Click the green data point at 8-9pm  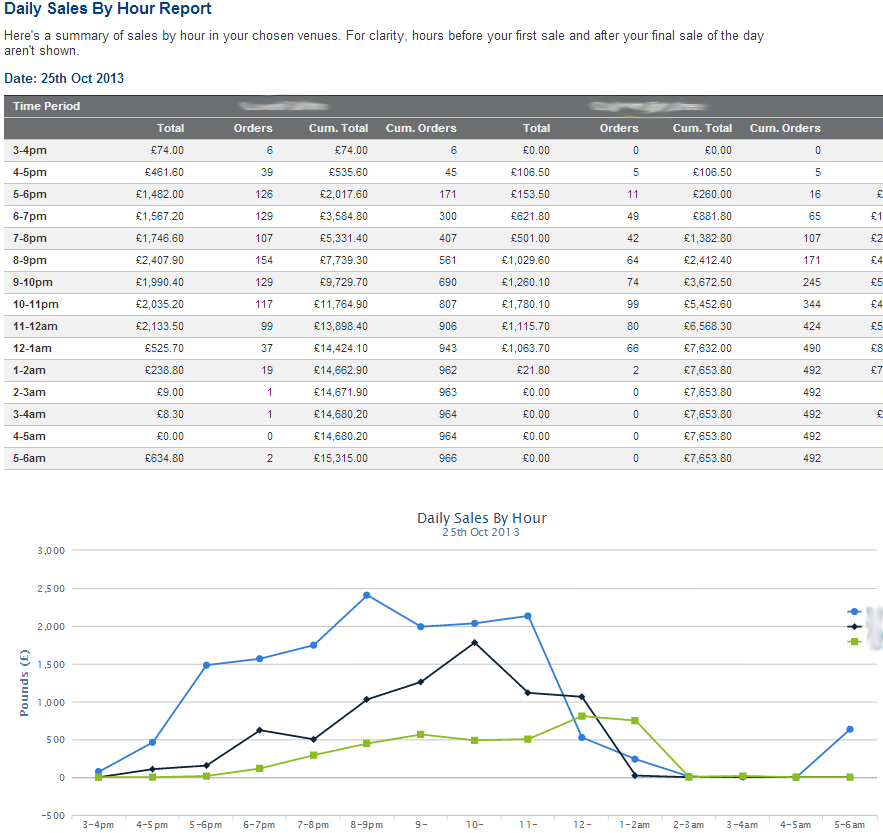368,743
